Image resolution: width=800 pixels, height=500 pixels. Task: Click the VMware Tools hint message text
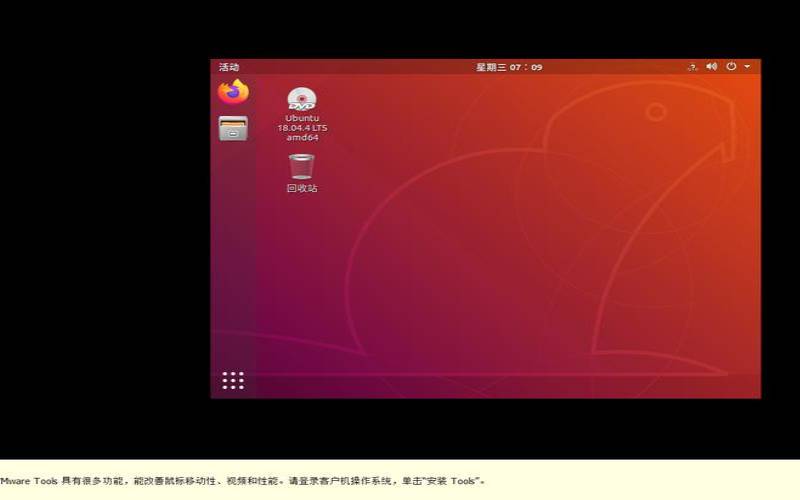point(242,481)
